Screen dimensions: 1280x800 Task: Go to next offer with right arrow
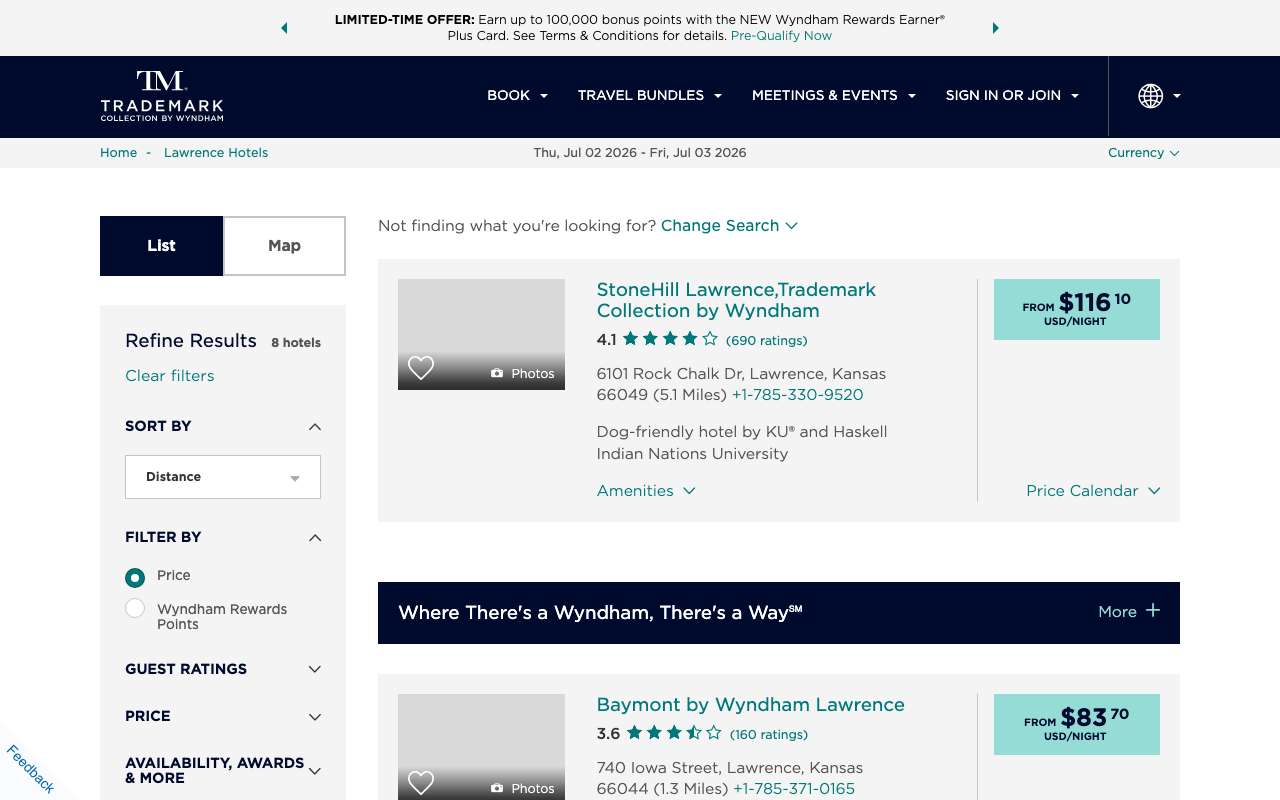(x=995, y=28)
